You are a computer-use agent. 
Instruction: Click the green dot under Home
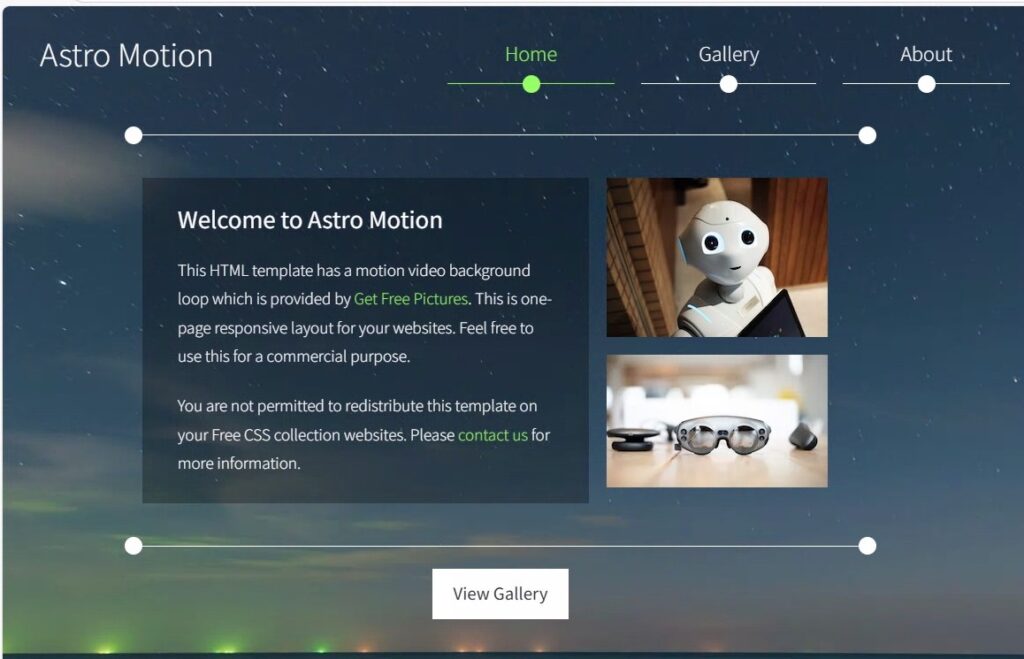click(x=532, y=84)
